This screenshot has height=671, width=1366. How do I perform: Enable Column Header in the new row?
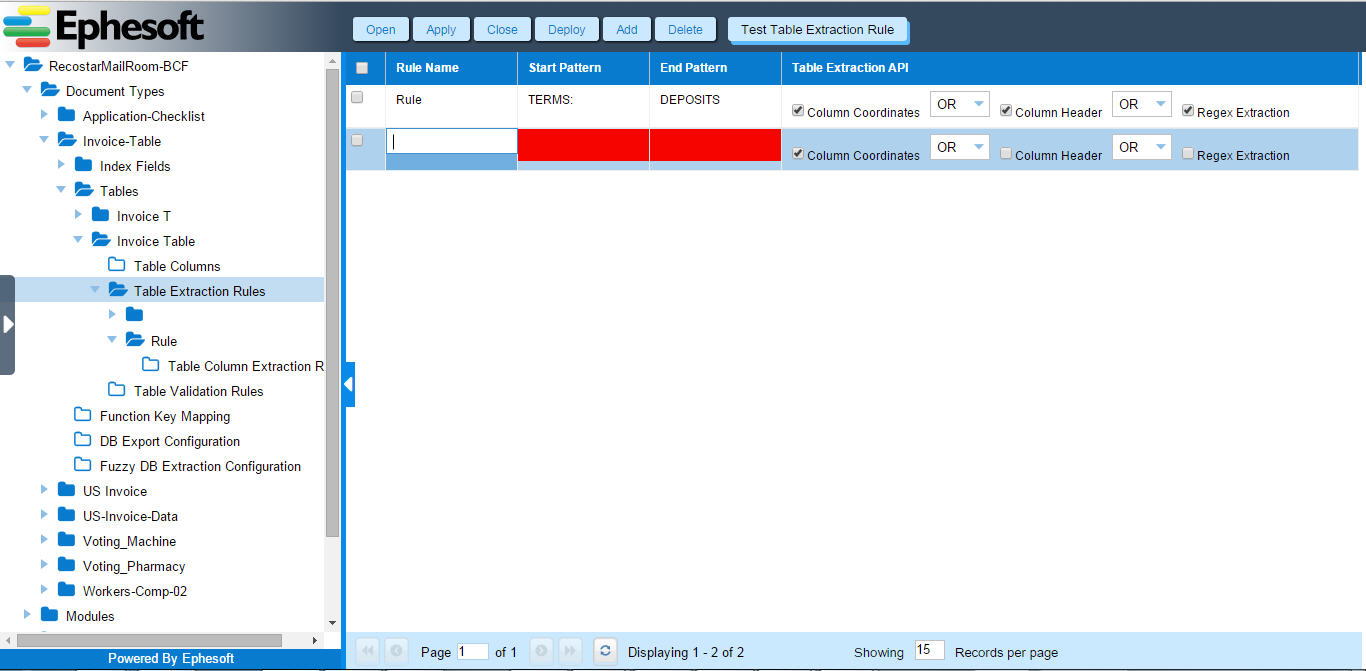coord(1006,154)
